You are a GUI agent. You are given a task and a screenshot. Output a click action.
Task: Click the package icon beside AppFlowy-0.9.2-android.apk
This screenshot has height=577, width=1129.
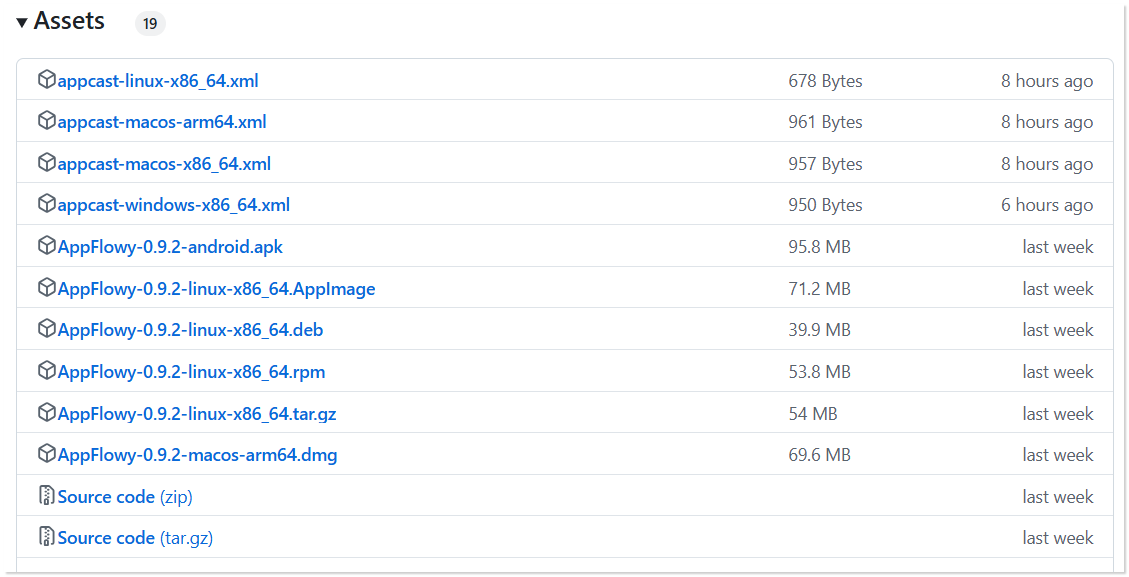pos(47,246)
